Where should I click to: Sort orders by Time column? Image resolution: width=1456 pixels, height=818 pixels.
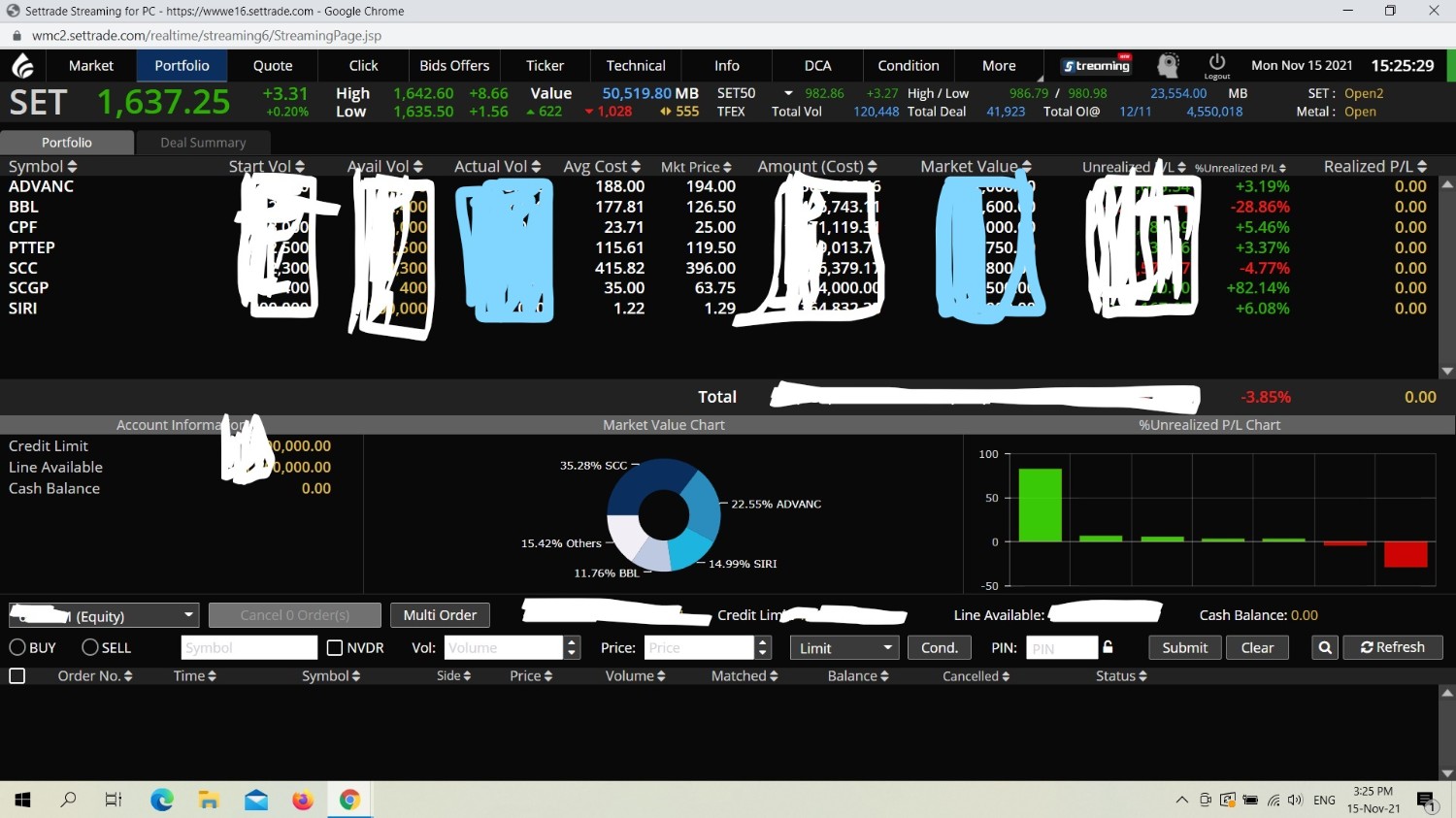pos(213,676)
